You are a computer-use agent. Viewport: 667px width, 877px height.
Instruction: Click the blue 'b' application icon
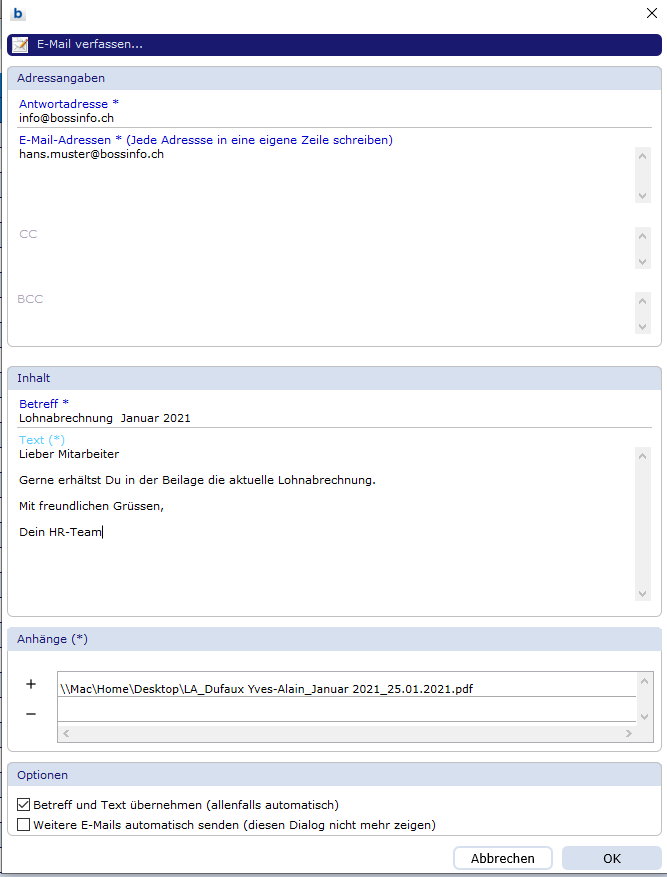18,14
